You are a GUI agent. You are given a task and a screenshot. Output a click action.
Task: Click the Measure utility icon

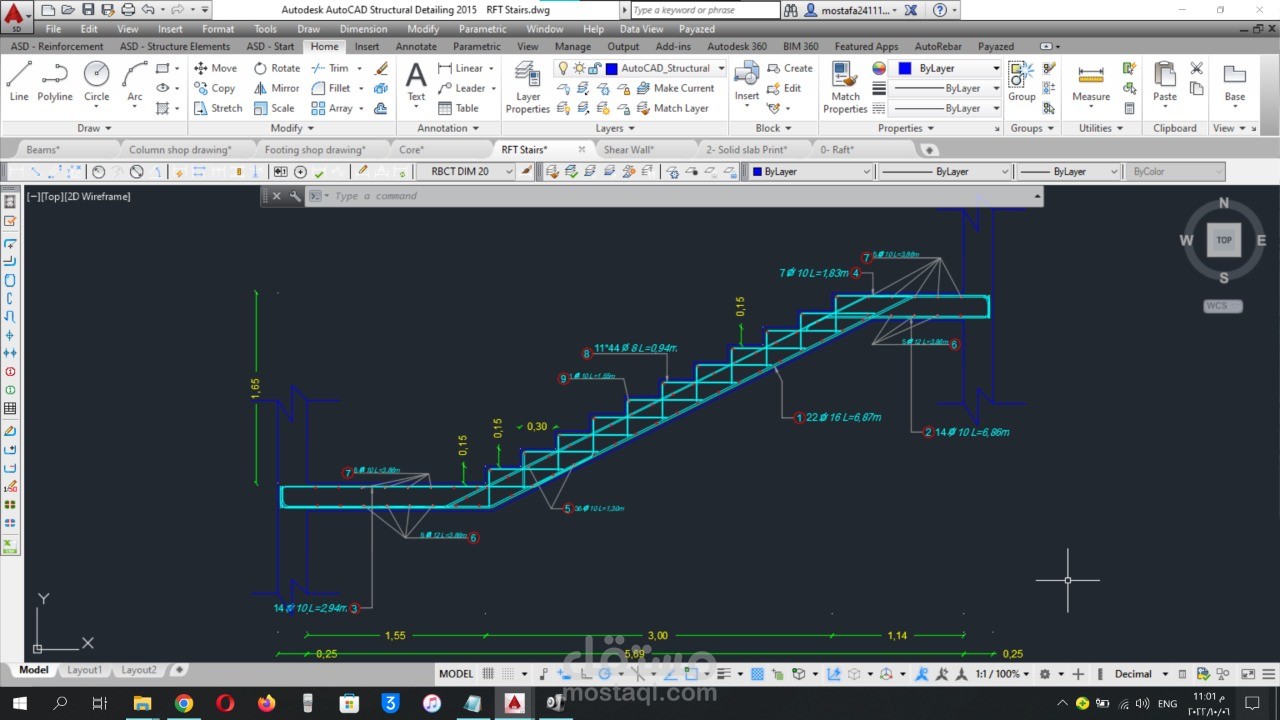click(1091, 81)
